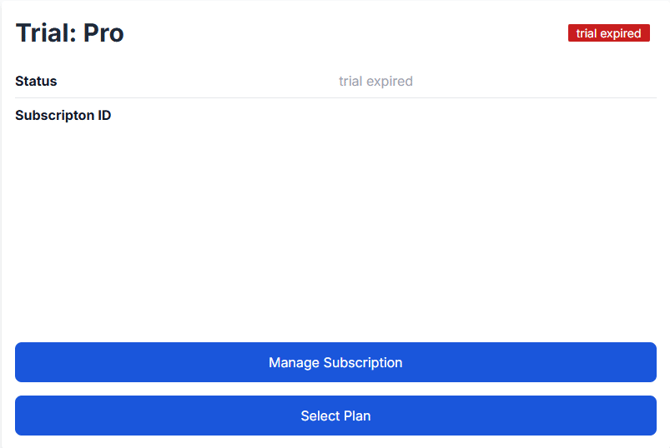Viewport: 670px width, 448px height.
Task: Click the red label in the header
Action: [608, 33]
